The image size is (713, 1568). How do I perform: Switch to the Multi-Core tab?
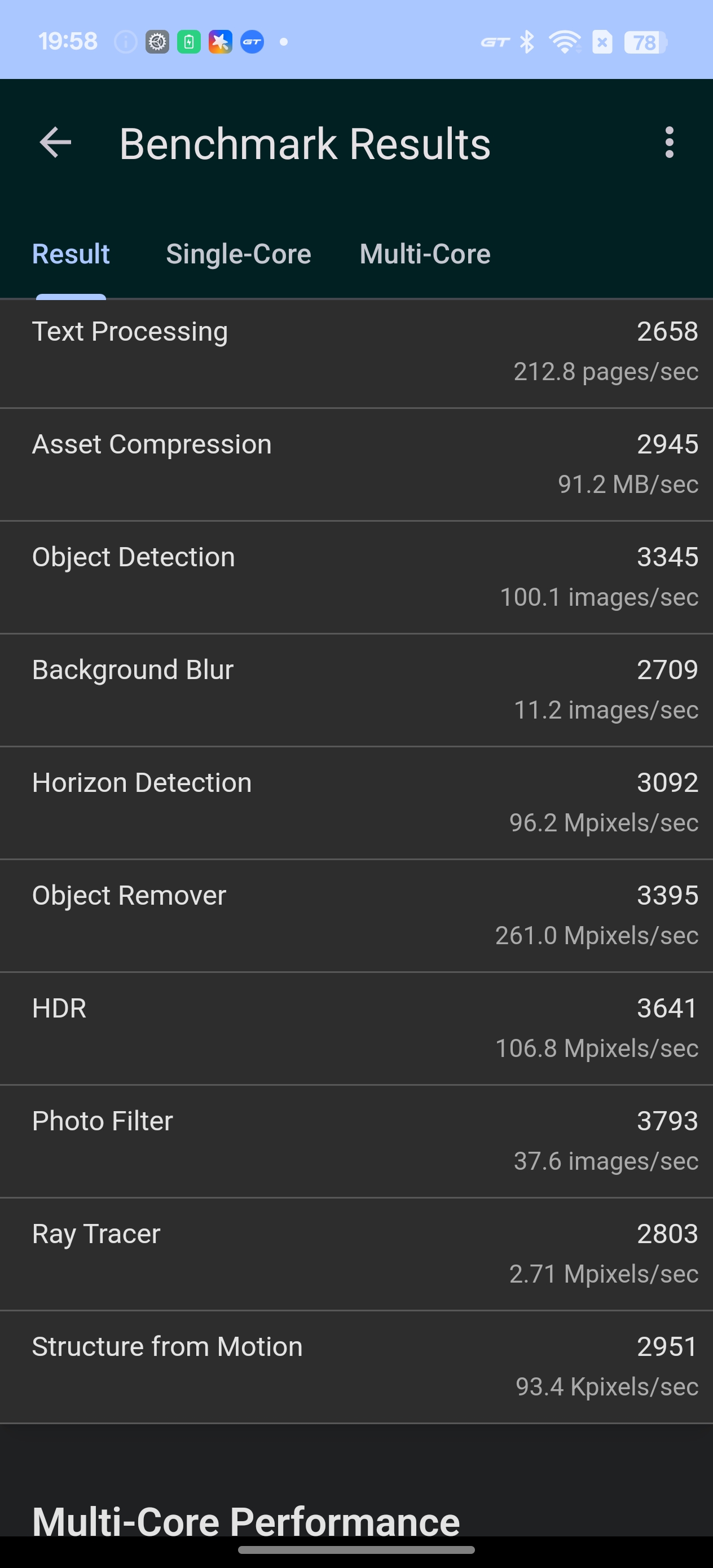click(x=425, y=254)
